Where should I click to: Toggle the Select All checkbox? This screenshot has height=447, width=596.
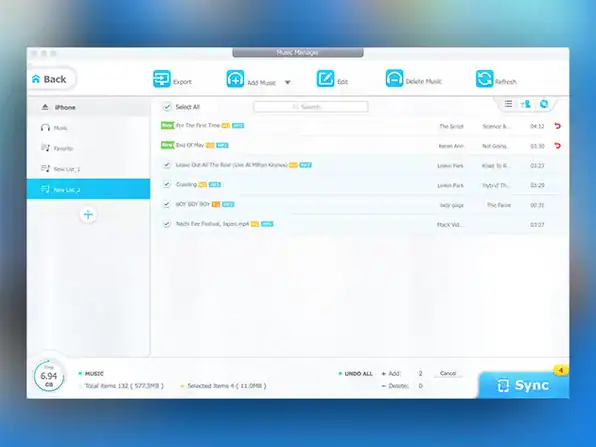(167, 107)
